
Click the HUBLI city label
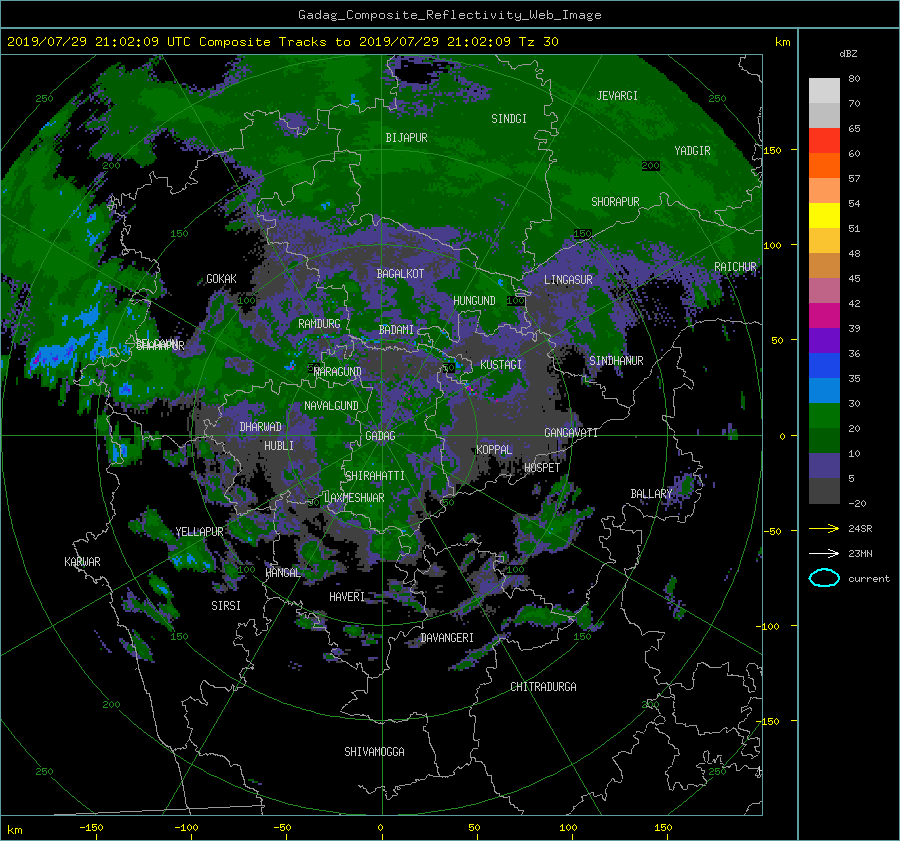point(279,445)
